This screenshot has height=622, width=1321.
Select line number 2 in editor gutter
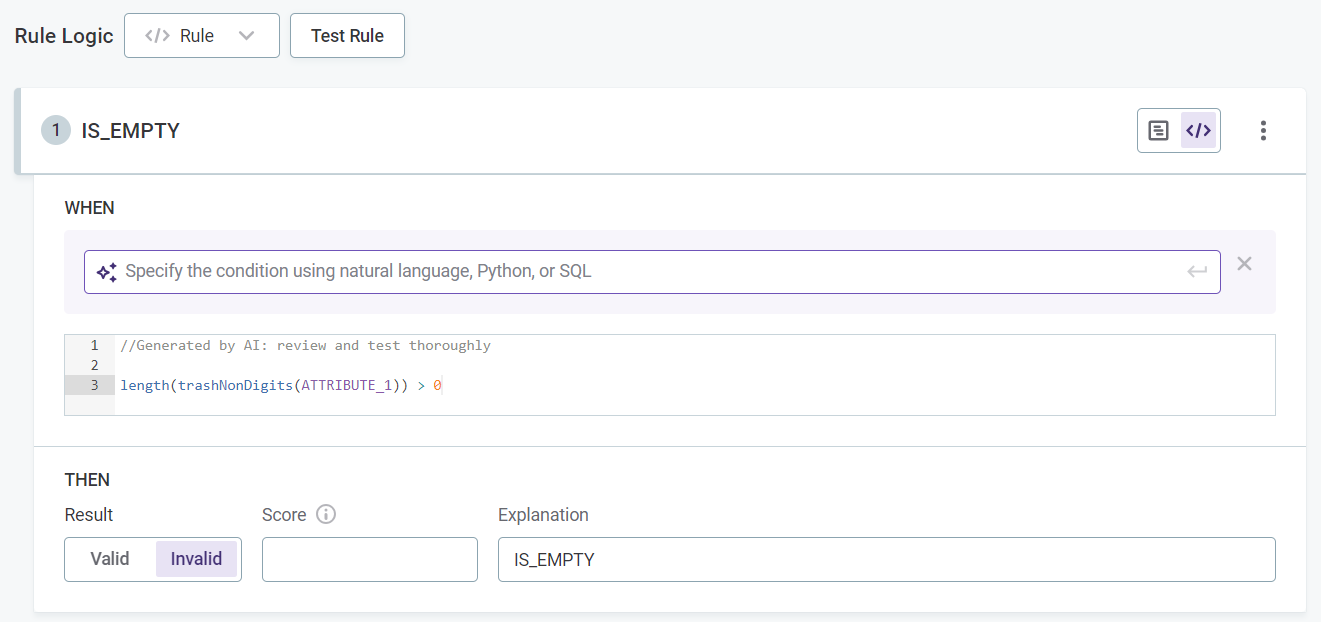94,365
